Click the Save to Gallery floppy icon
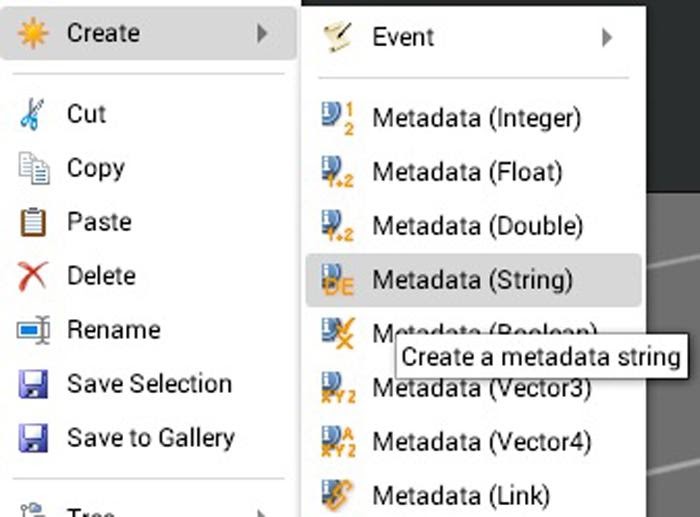Image resolution: width=700 pixels, height=517 pixels. pyautogui.click(x=33, y=438)
